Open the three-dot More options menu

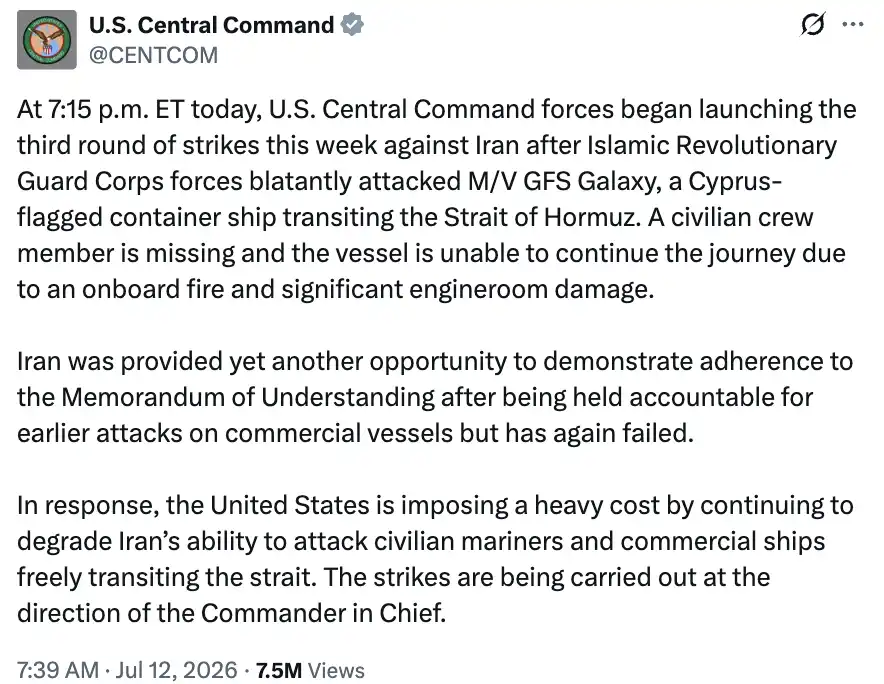point(852,24)
